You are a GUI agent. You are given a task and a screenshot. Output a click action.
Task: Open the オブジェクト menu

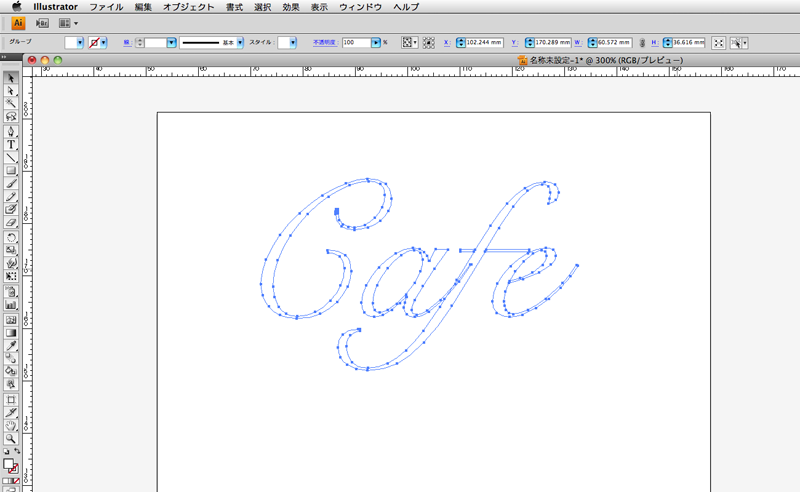click(x=188, y=7)
